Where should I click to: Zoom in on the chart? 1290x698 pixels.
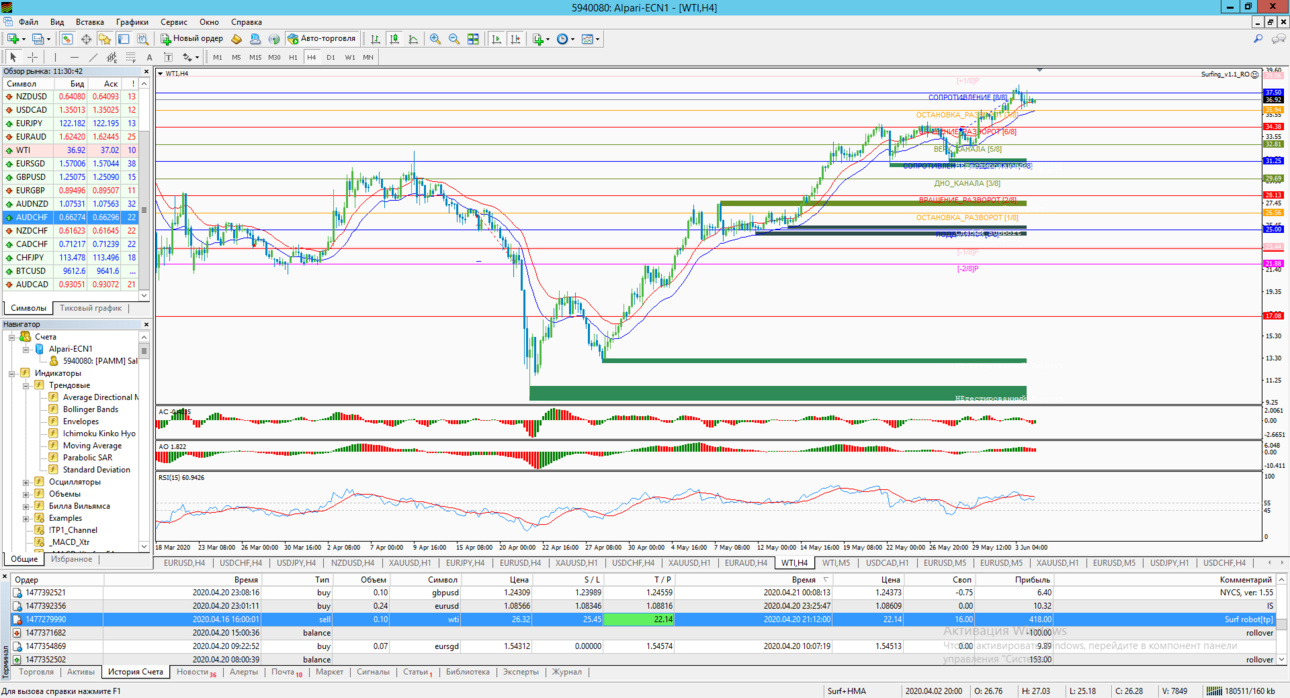[x=435, y=39]
